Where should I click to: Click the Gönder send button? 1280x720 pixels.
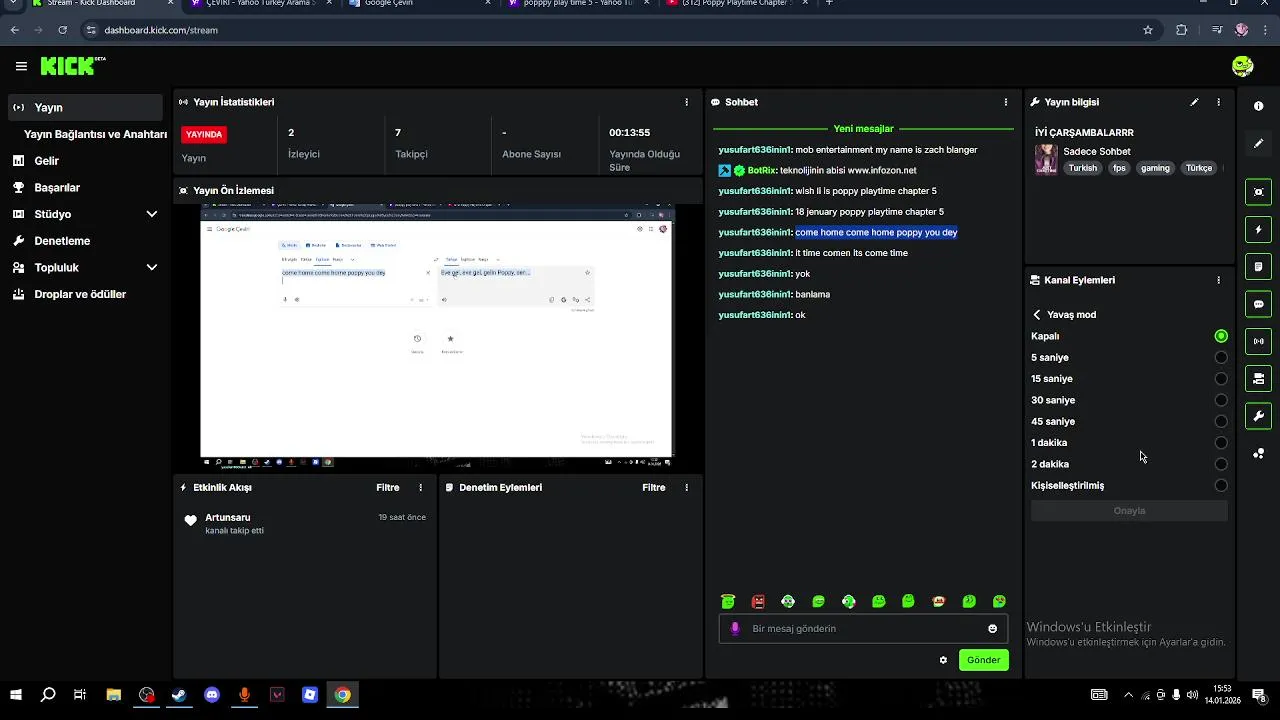[983, 660]
